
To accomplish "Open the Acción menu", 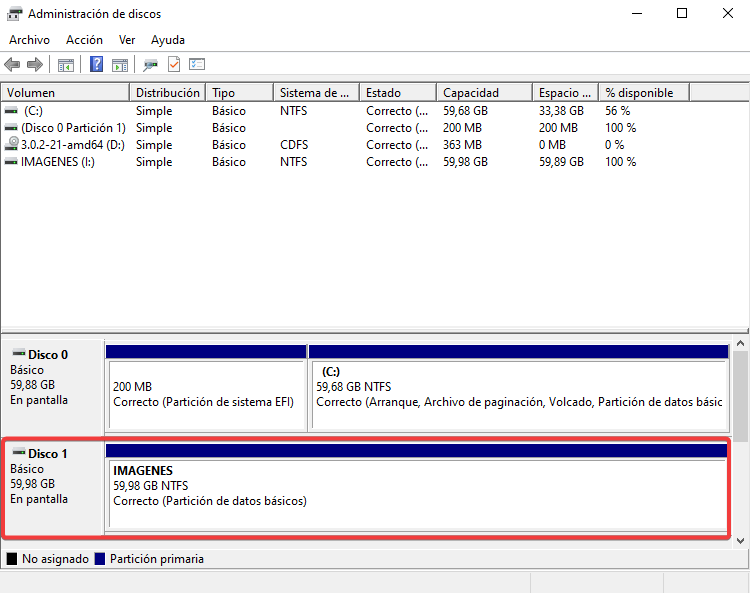I will (84, 40).
